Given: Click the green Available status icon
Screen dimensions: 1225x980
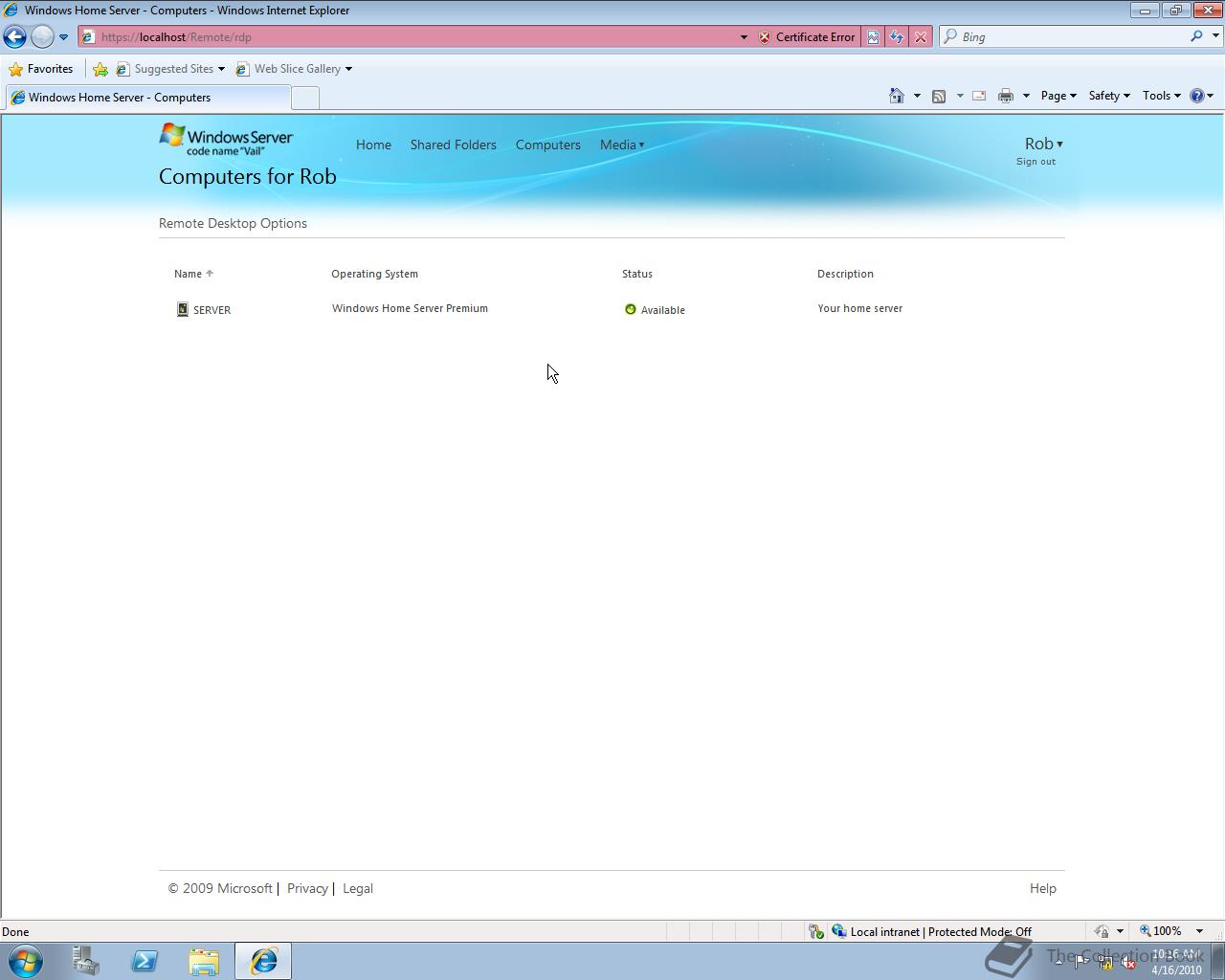Looking at the screenshot, I should tap(630, 309).
